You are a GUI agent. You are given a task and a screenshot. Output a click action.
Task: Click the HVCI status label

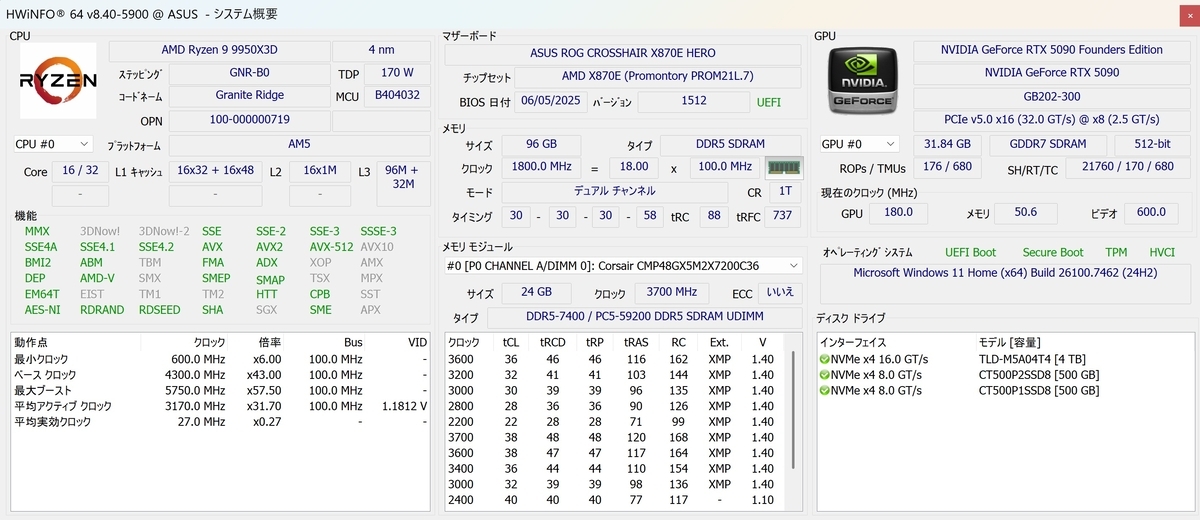tap(1162, 253)
